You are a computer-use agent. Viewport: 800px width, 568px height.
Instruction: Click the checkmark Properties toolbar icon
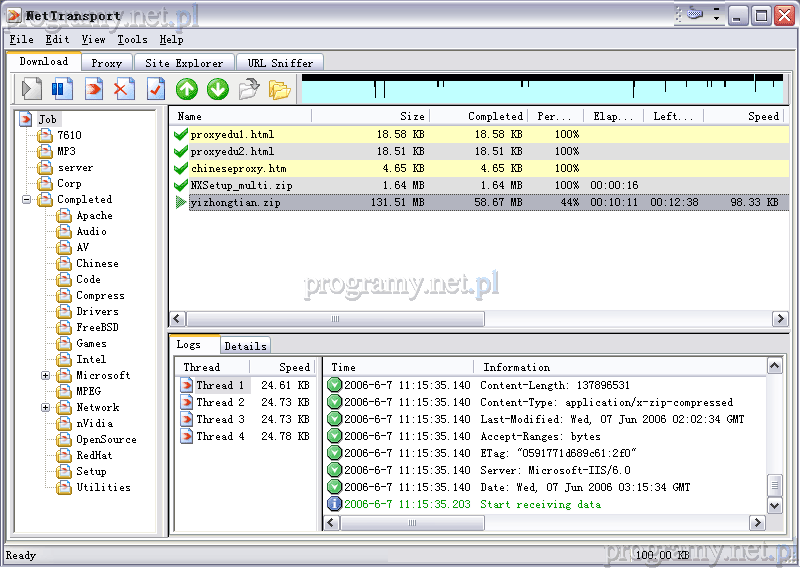[155, 90]
